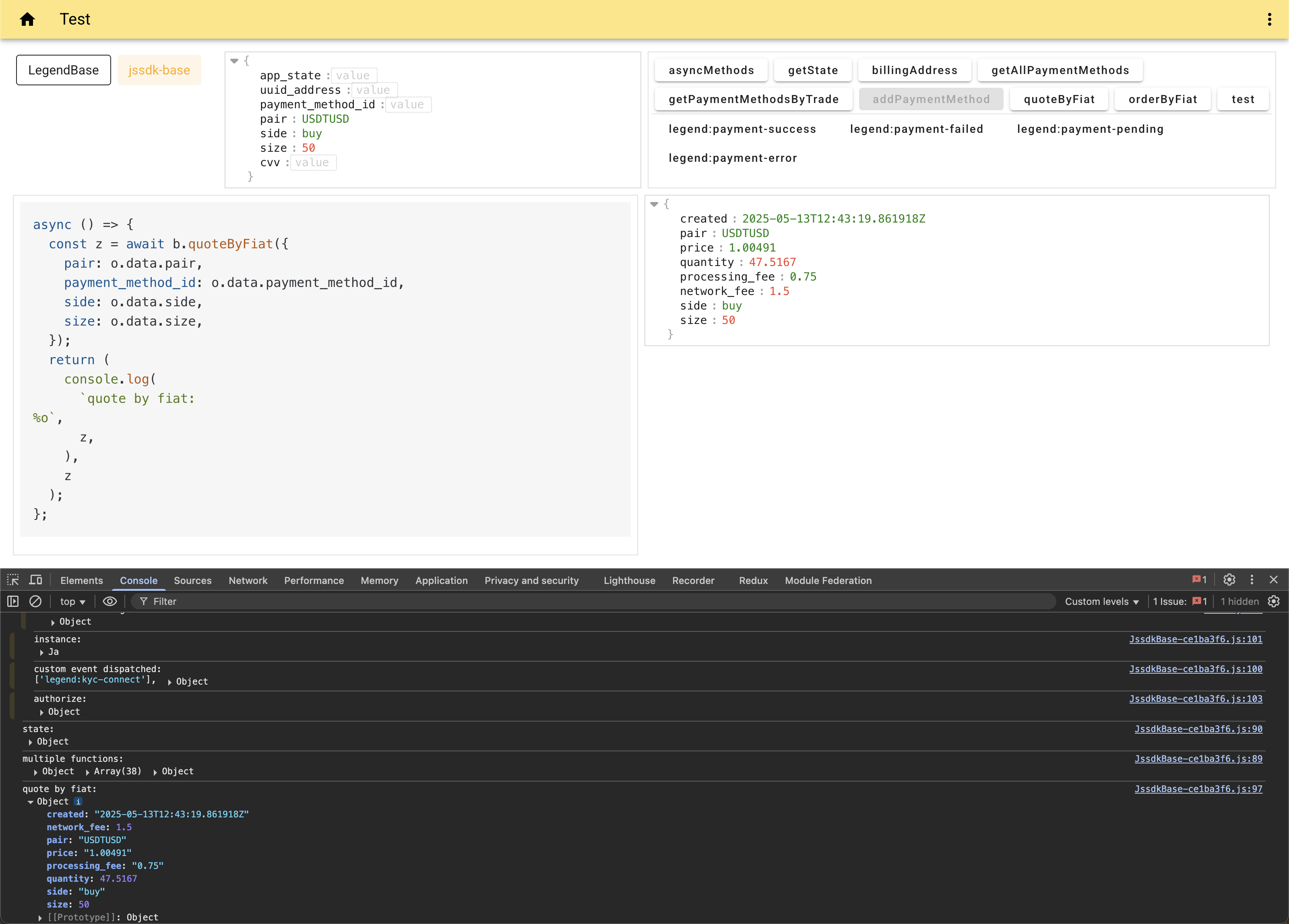
Task: Click getPaymentMethodsByTrade button
Action: point(754,99)
